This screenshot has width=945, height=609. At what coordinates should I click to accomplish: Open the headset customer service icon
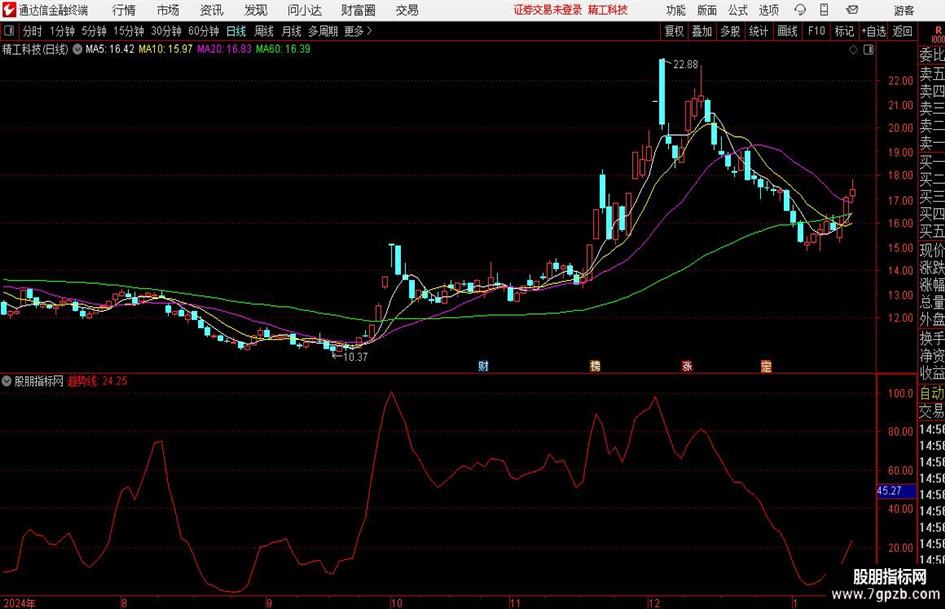800,10
